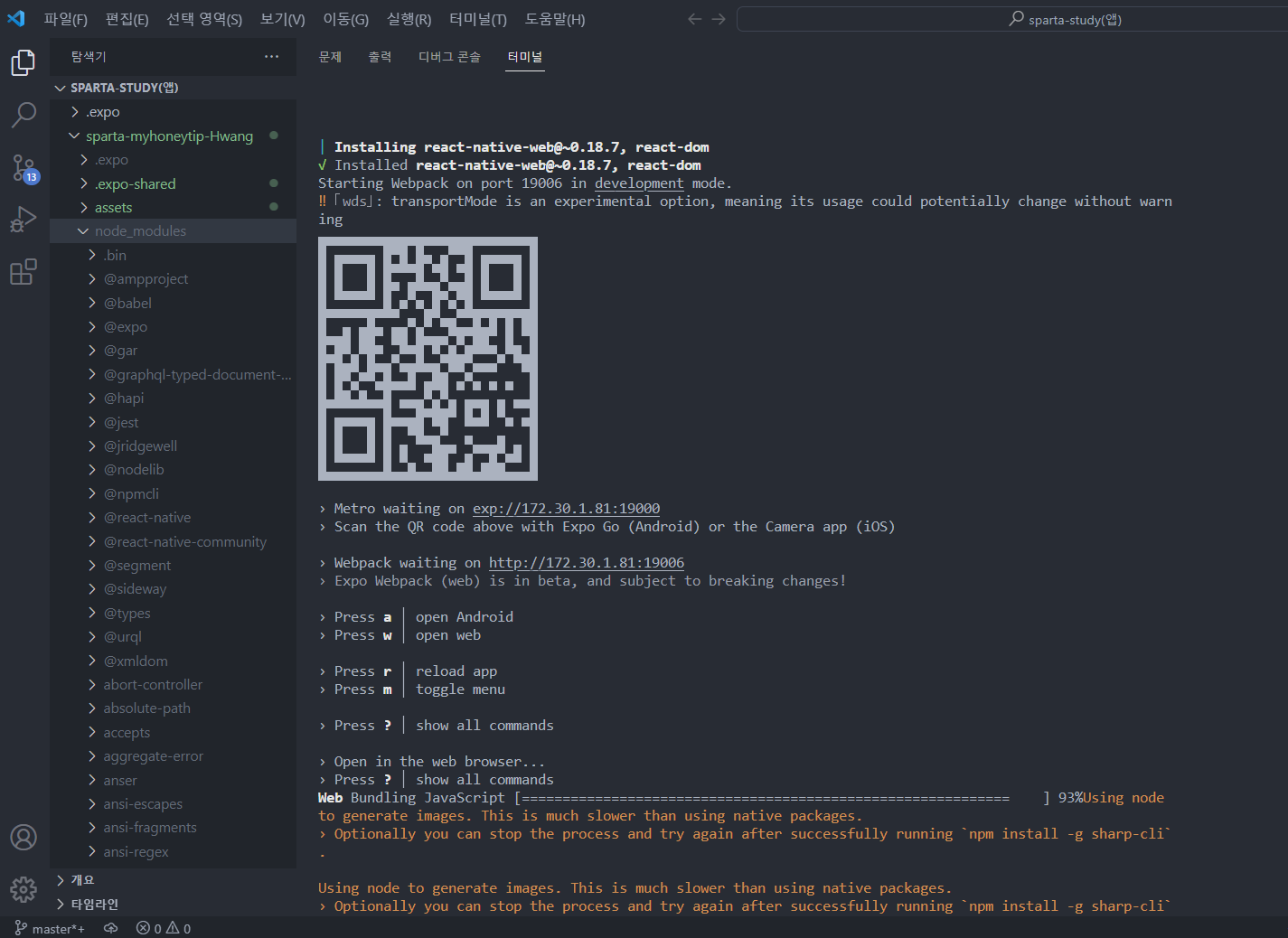Expand the @graphql-typed-document folder
Screen dimensions: 1288x938
173,374
